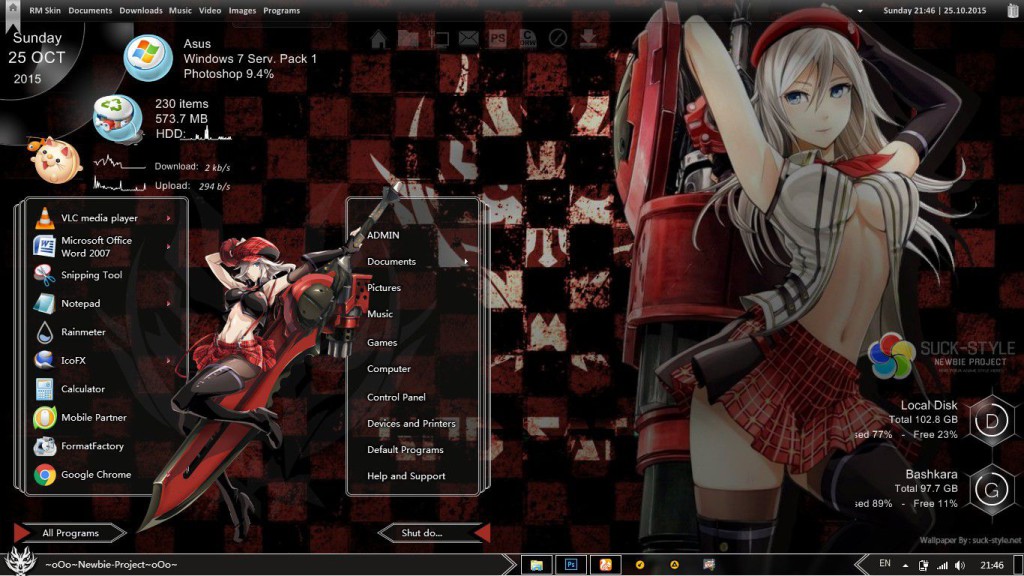Expand Word 2007 recent documents arrow

168,247
